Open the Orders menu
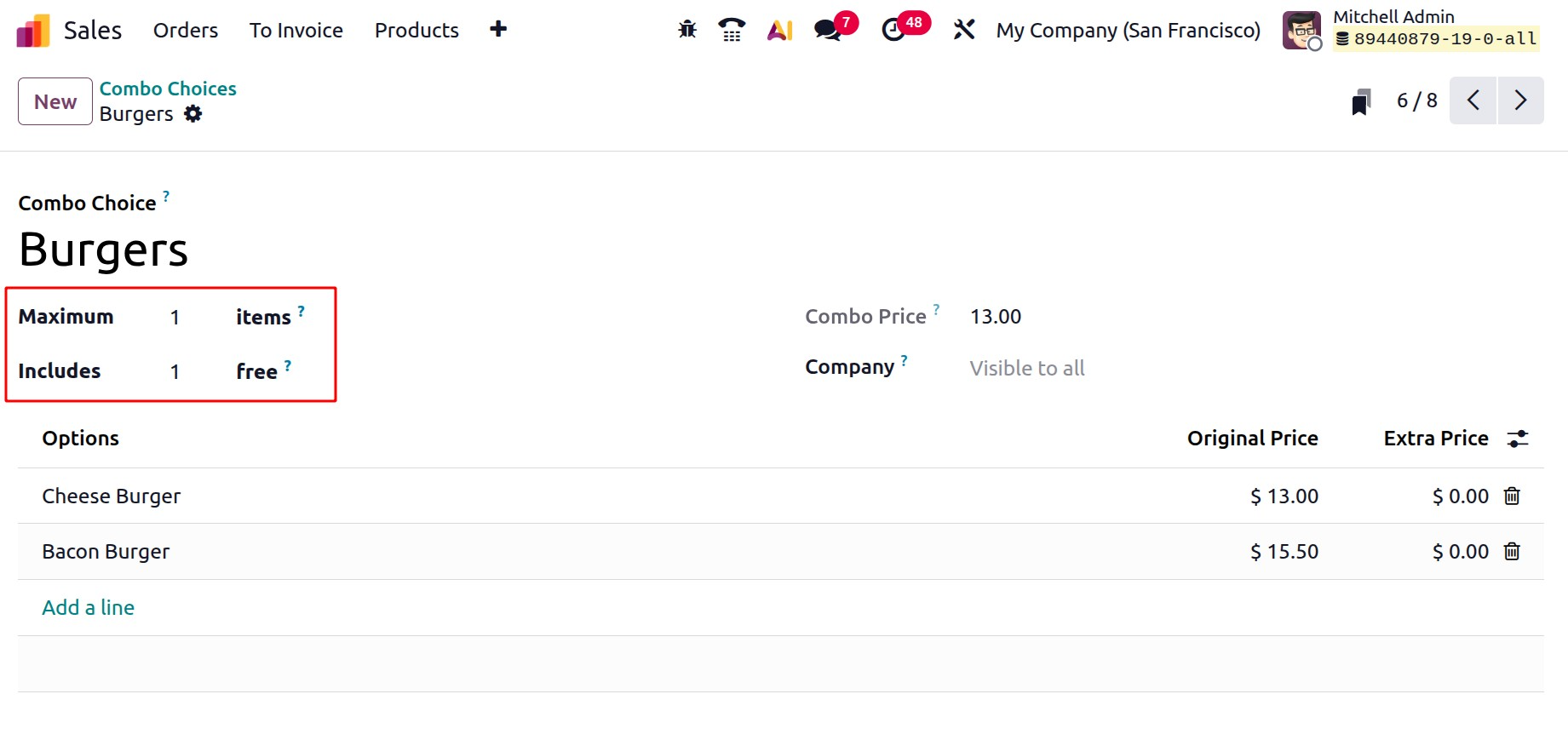1568x740 pixels. (x=186, y=31)
